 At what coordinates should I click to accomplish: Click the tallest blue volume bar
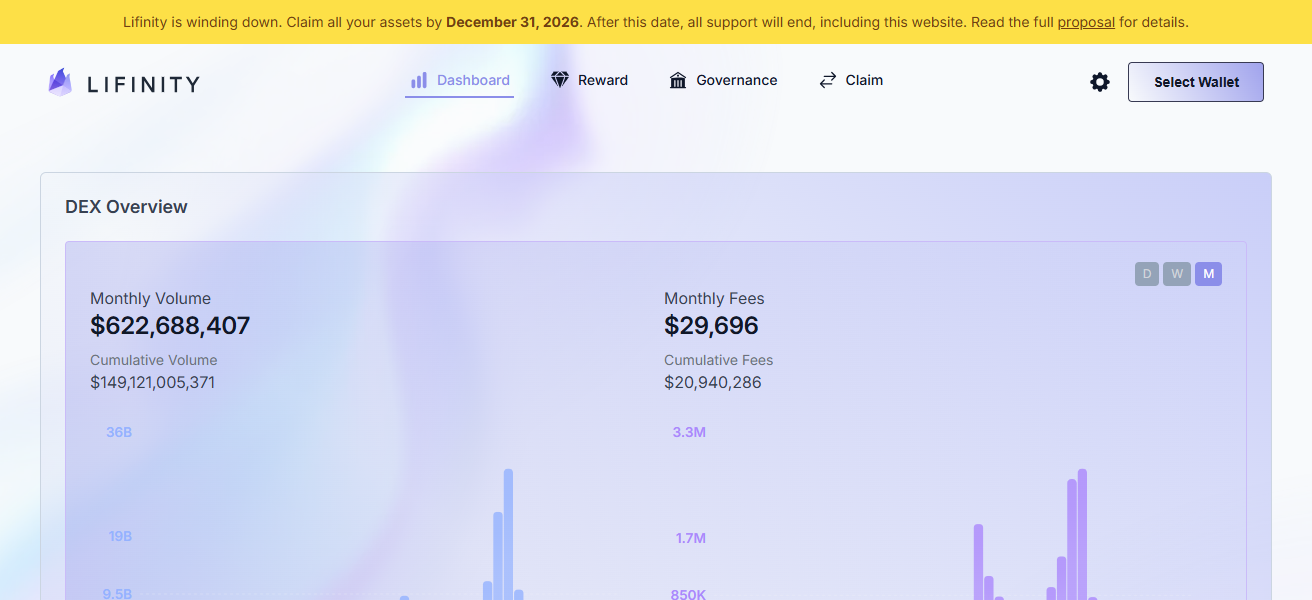(508, 530)
